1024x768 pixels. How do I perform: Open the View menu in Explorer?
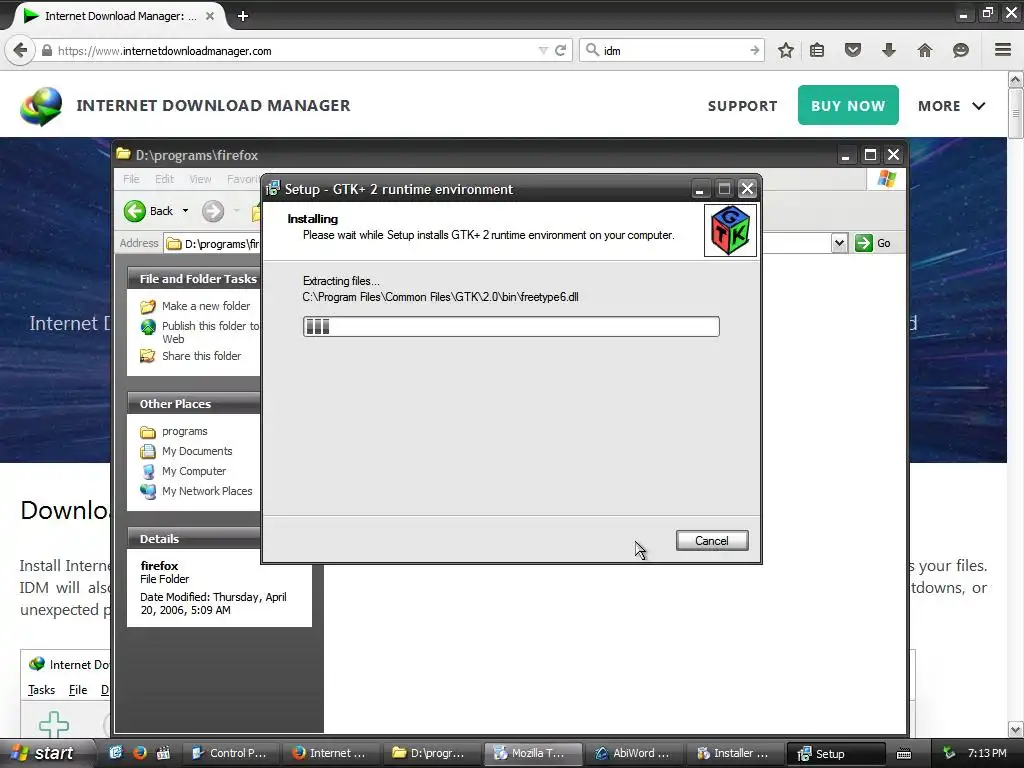[200, 179]
